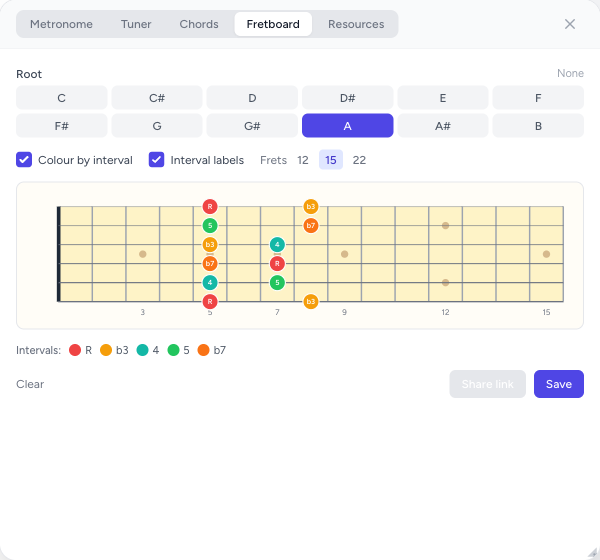This screenshot has width=600, height=560.
Task: Click the Share link button
Action: tap(488, 384)
